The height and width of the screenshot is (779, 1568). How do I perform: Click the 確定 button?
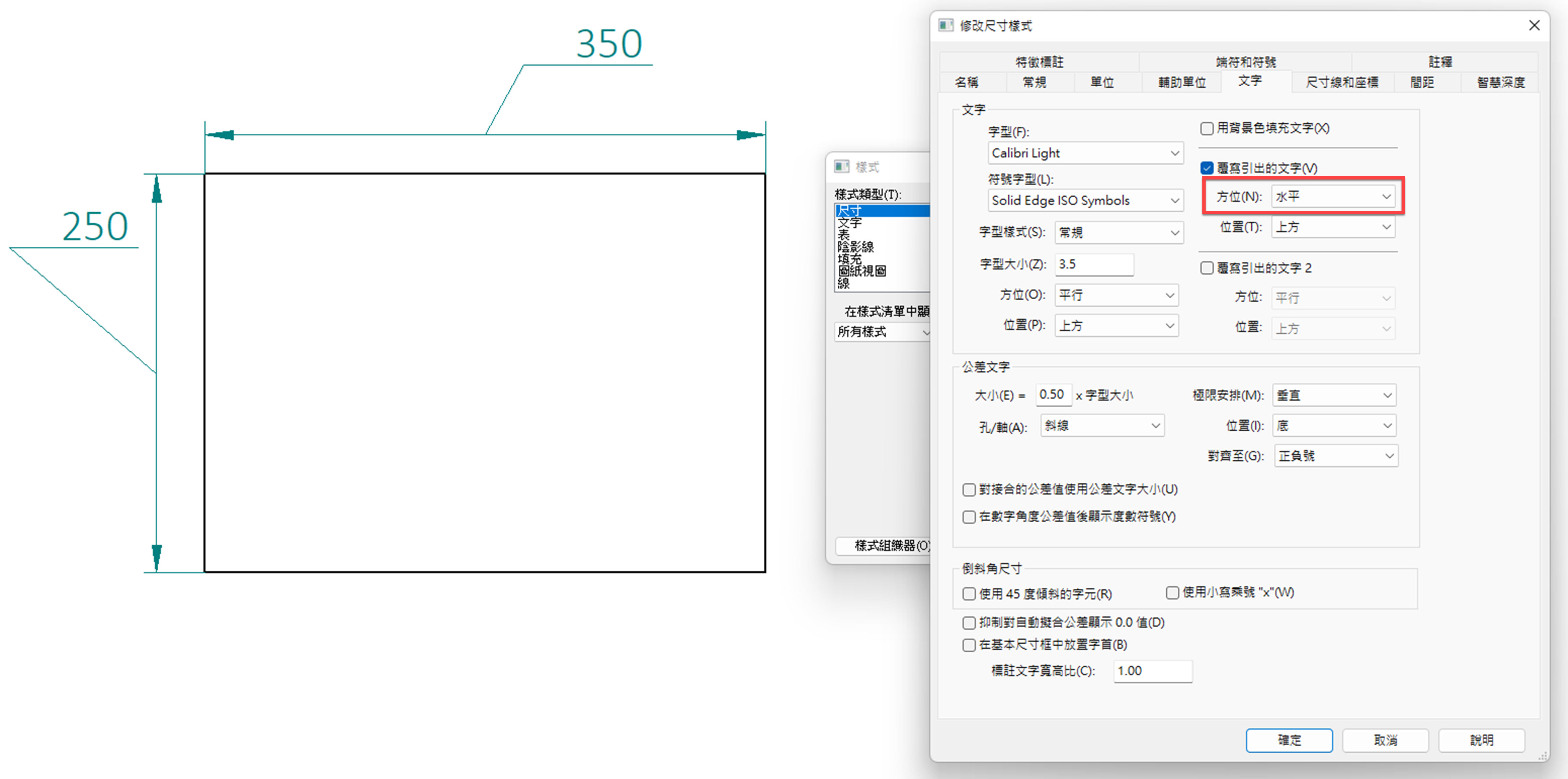(x=1289, y=740)
